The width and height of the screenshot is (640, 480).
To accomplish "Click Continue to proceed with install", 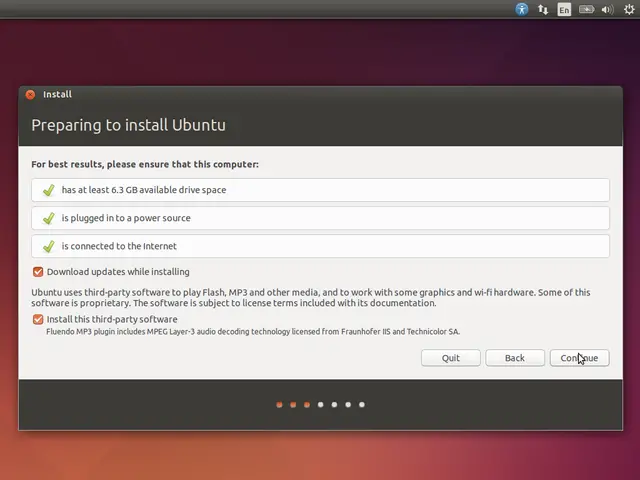I will pos(579,358).
